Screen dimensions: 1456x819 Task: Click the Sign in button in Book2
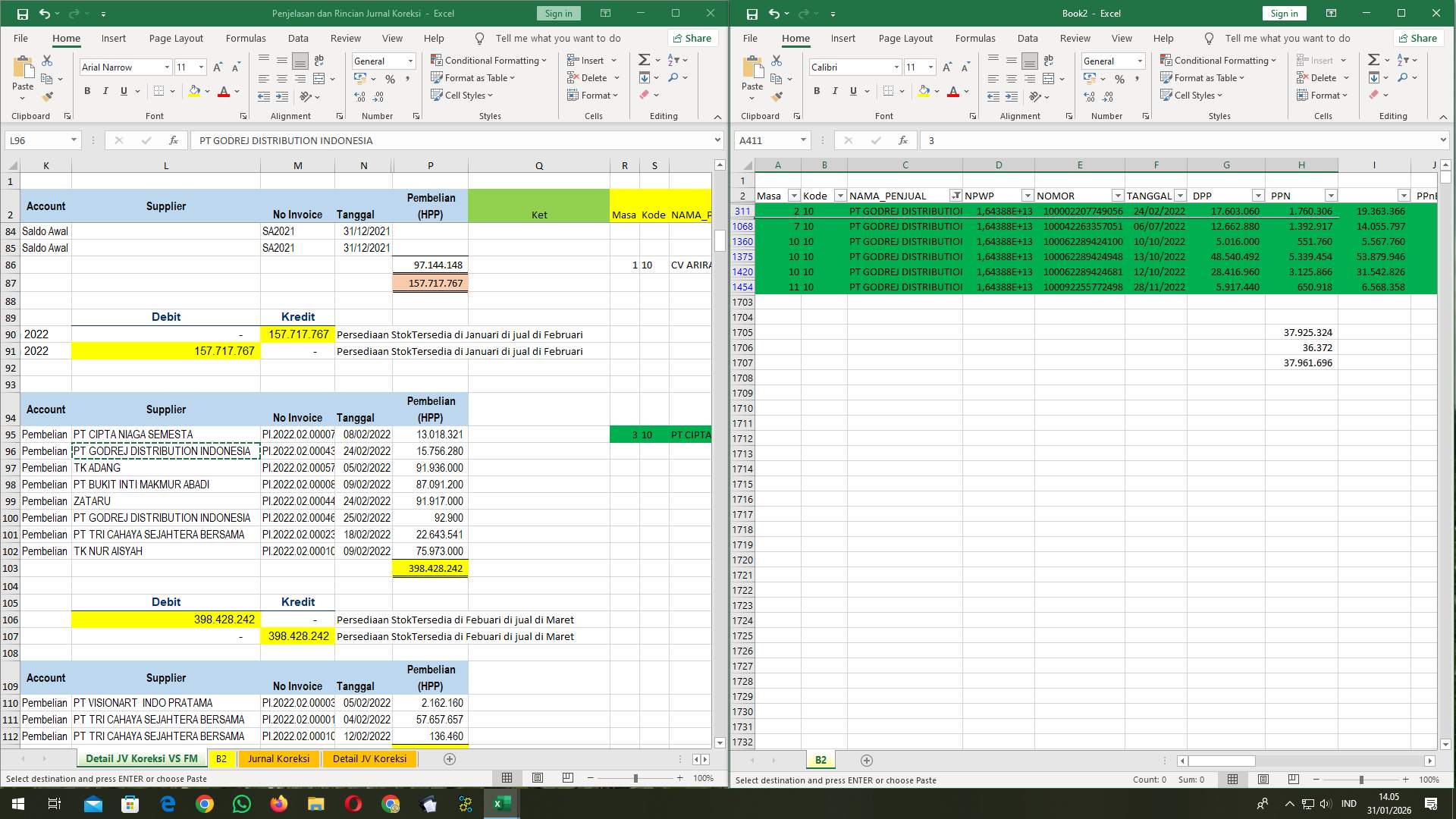[x=1284, y=13]
